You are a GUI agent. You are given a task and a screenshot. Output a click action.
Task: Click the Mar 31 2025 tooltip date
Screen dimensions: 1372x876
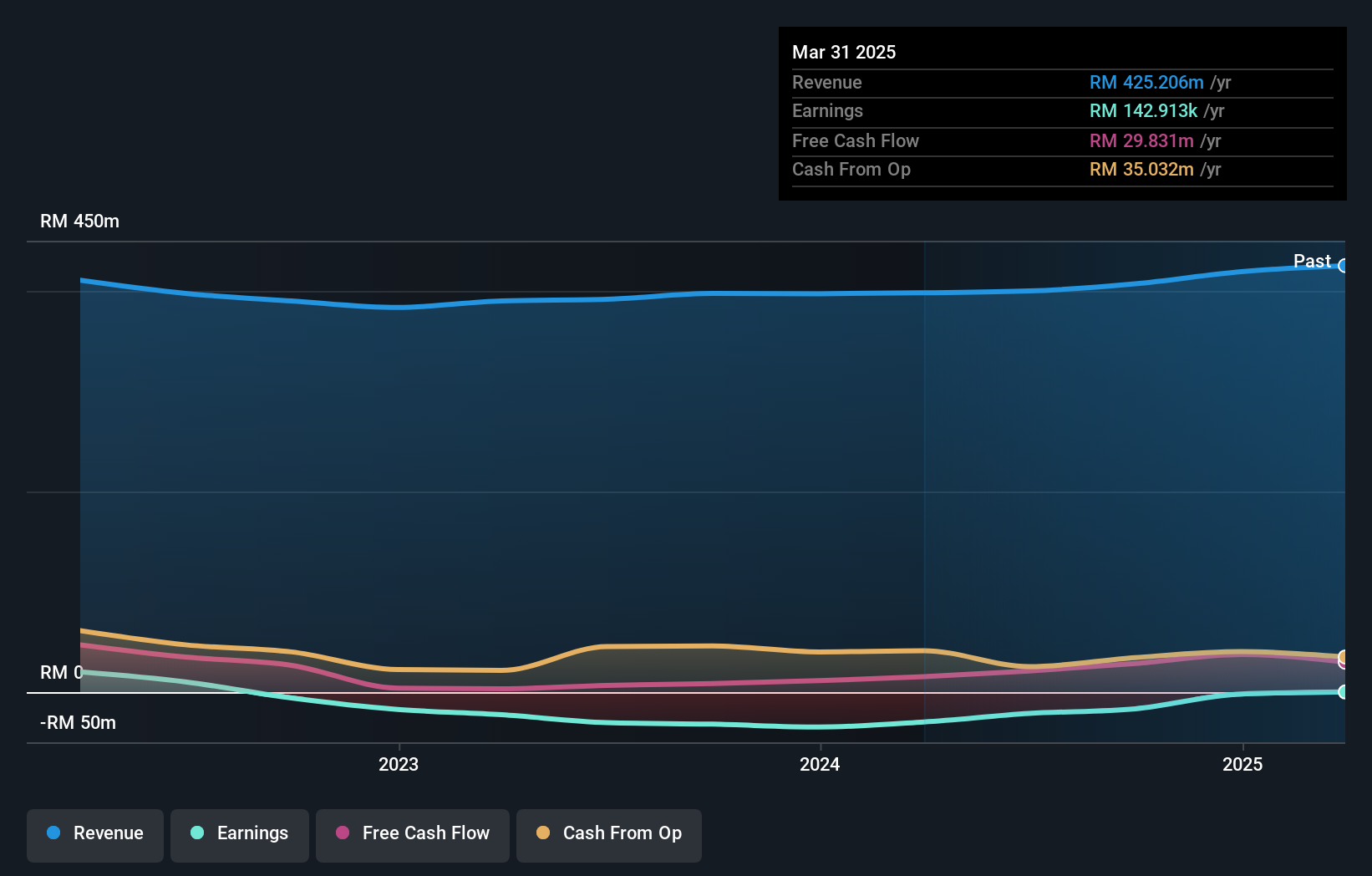[x=844, y=52]
